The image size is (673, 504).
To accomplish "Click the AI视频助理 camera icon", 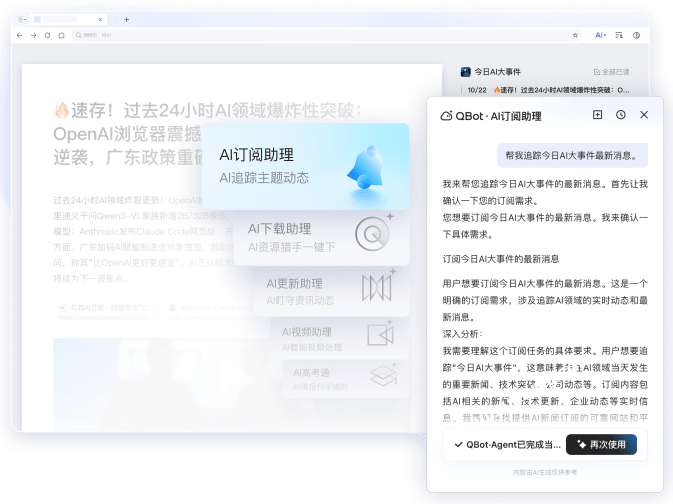I will [381, 334].
